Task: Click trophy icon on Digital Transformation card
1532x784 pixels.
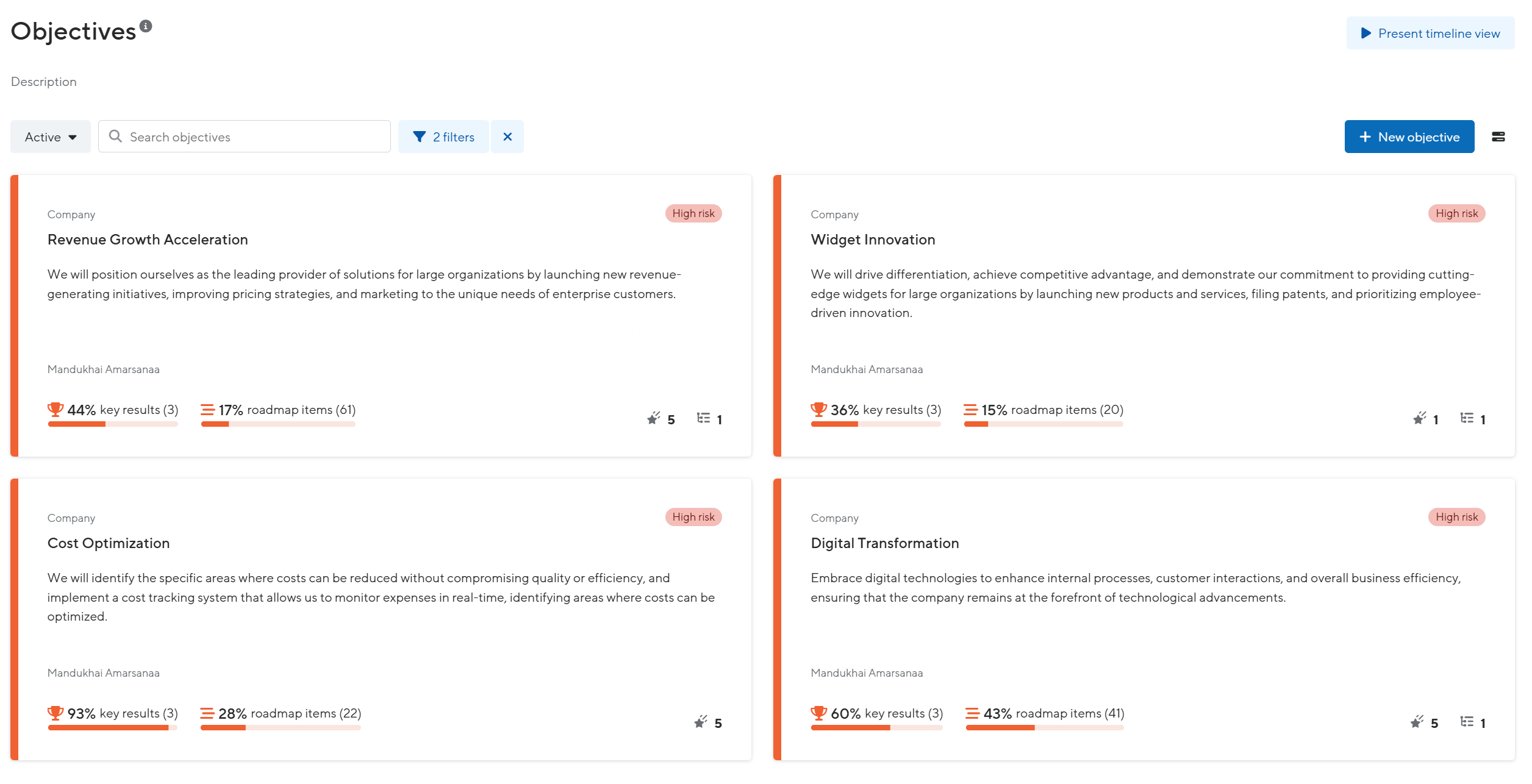Action: coord(818,713)
